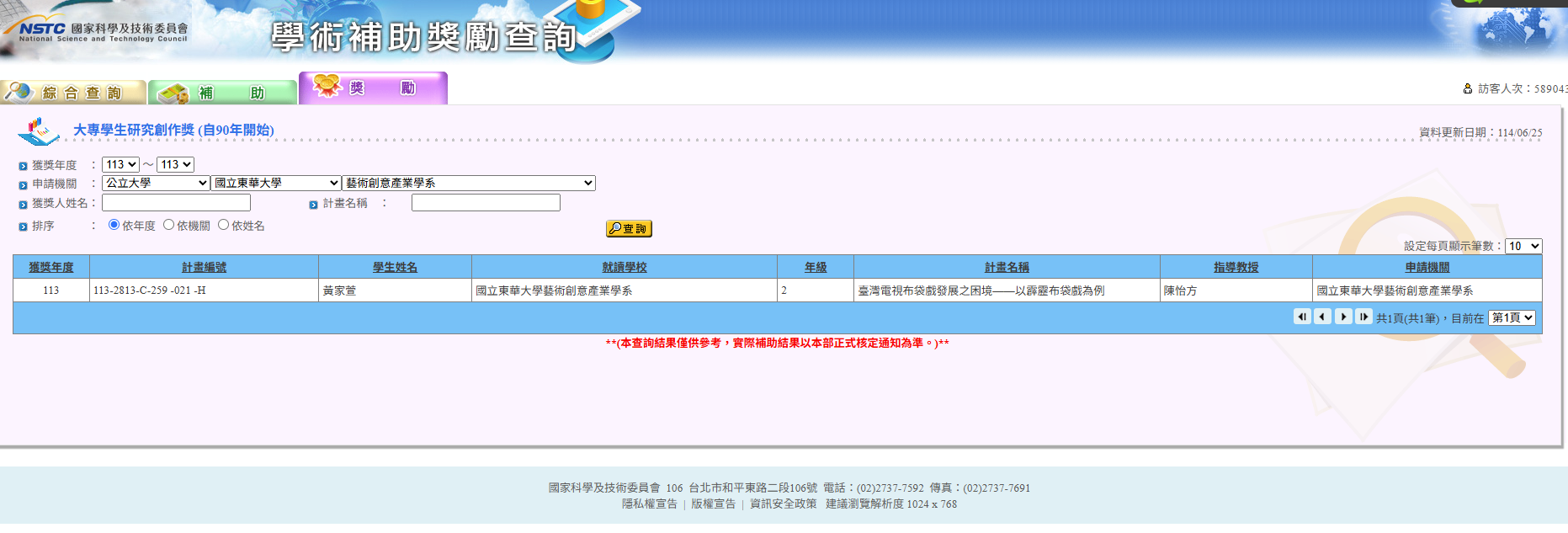Click the 獲獎人姓名 bullet arrow icon
The height and width of the screenshot is (533, 1568).
pos(23,205)
